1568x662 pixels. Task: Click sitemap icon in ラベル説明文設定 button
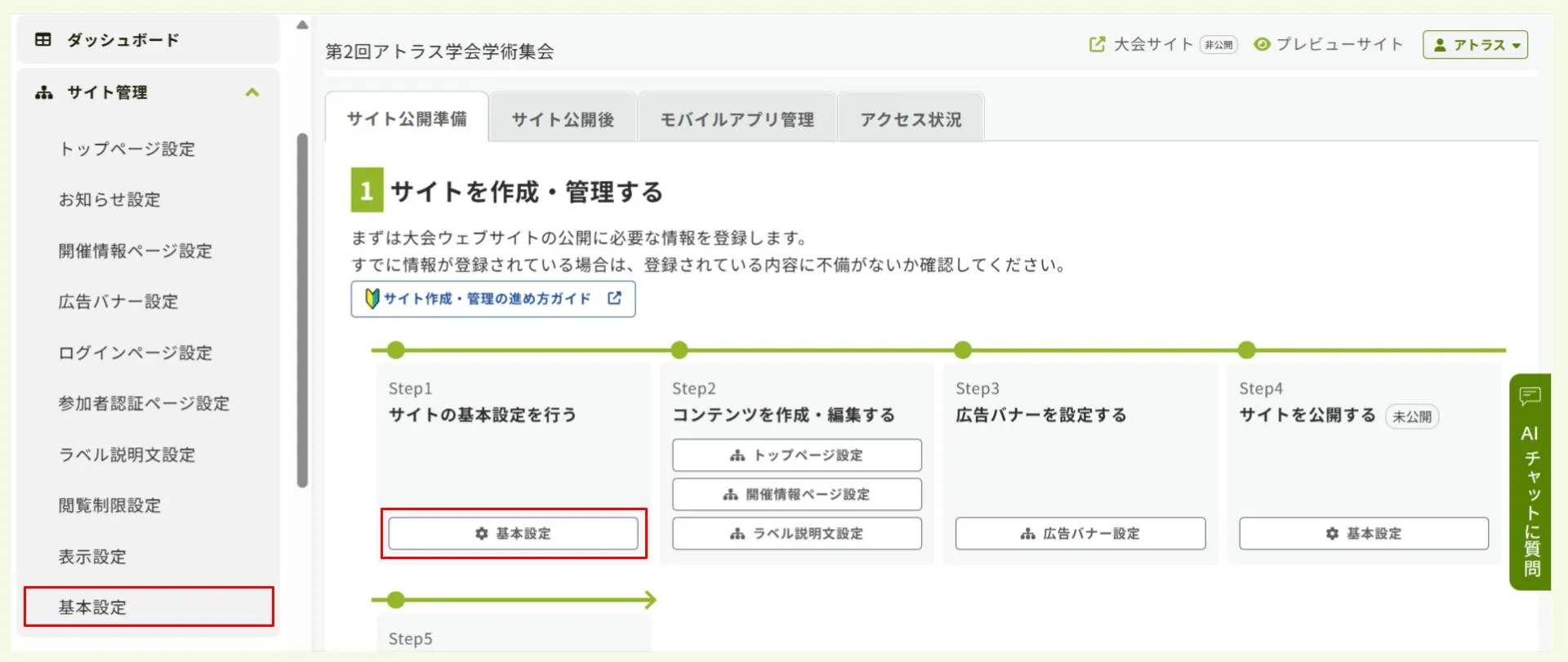(737, 533)
